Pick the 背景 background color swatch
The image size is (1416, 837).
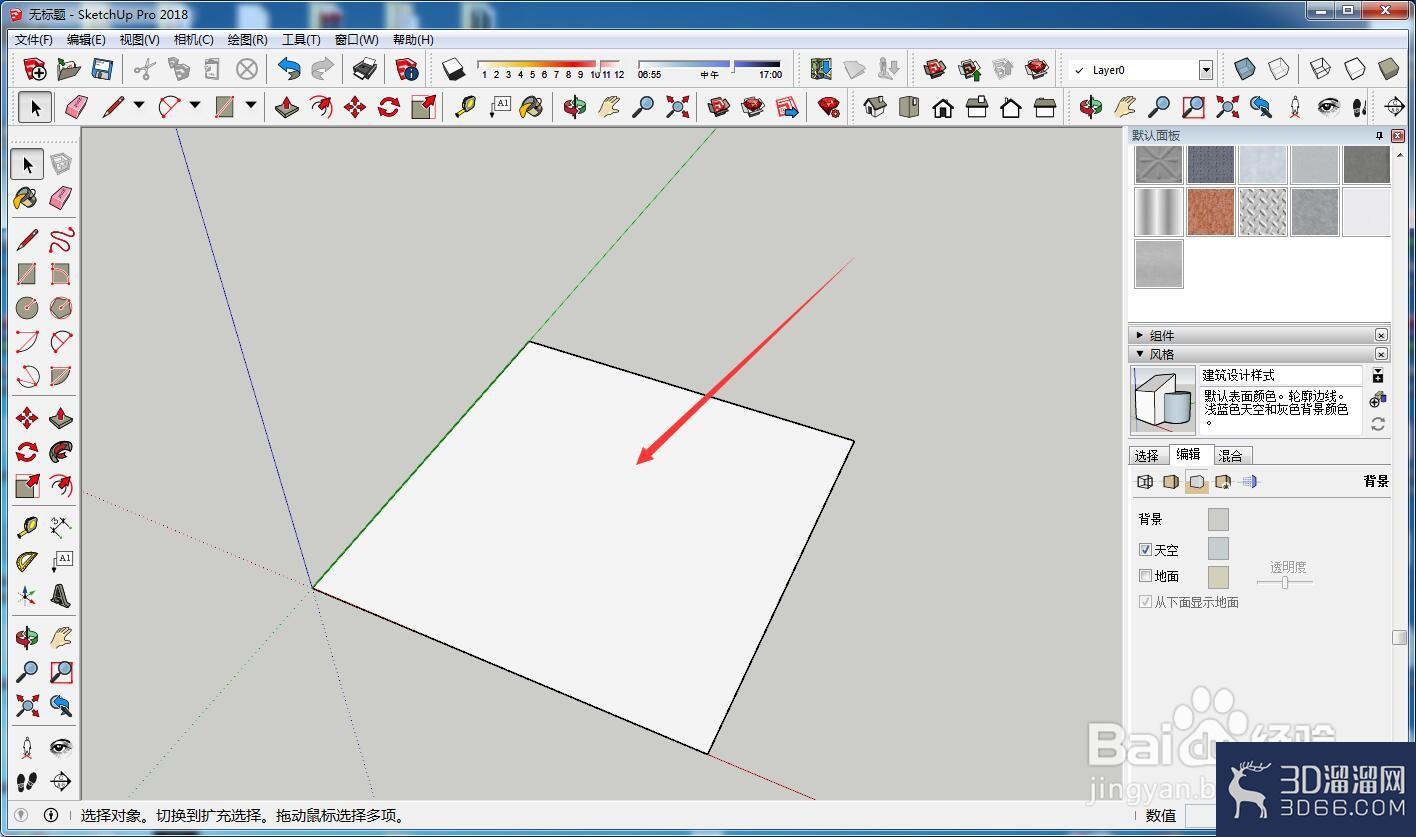pyautogui.click(x=1218, y=519)
